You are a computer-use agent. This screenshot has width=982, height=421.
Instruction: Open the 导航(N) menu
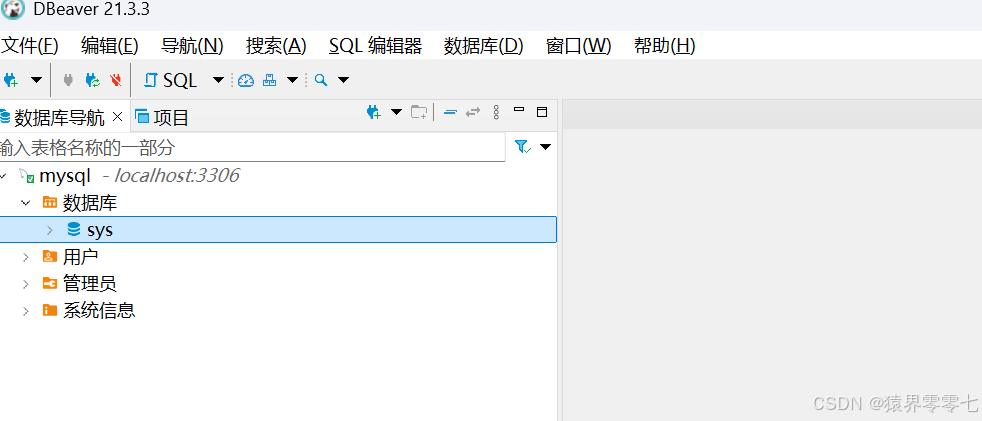[192, 46]
